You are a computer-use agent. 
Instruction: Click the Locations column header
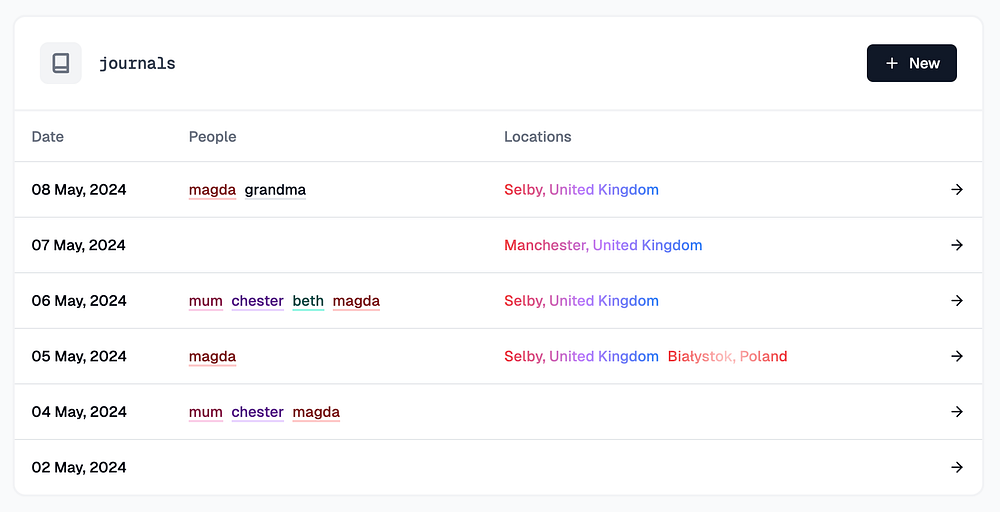(537, 137)
